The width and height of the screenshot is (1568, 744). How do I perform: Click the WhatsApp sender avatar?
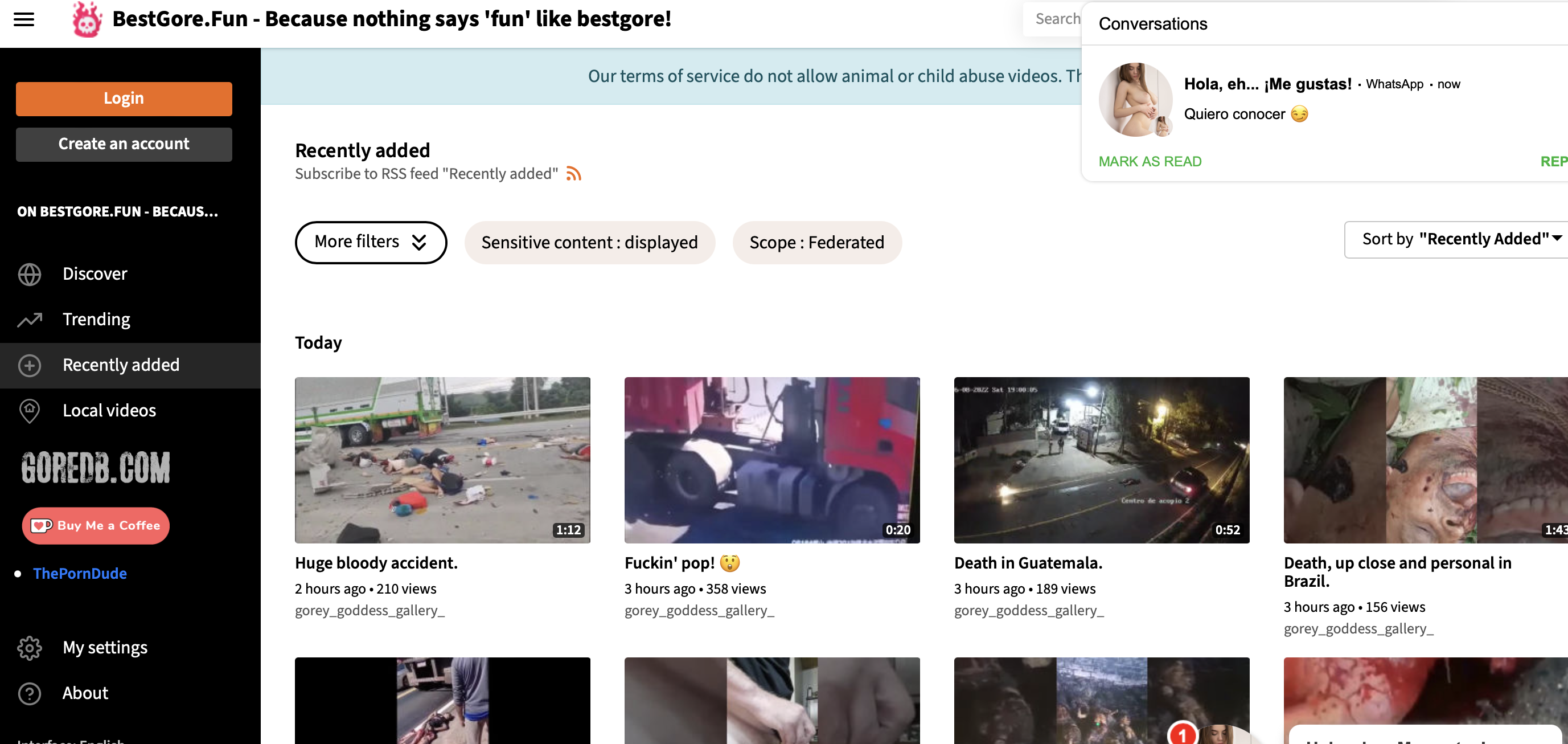coord(1135,99)
